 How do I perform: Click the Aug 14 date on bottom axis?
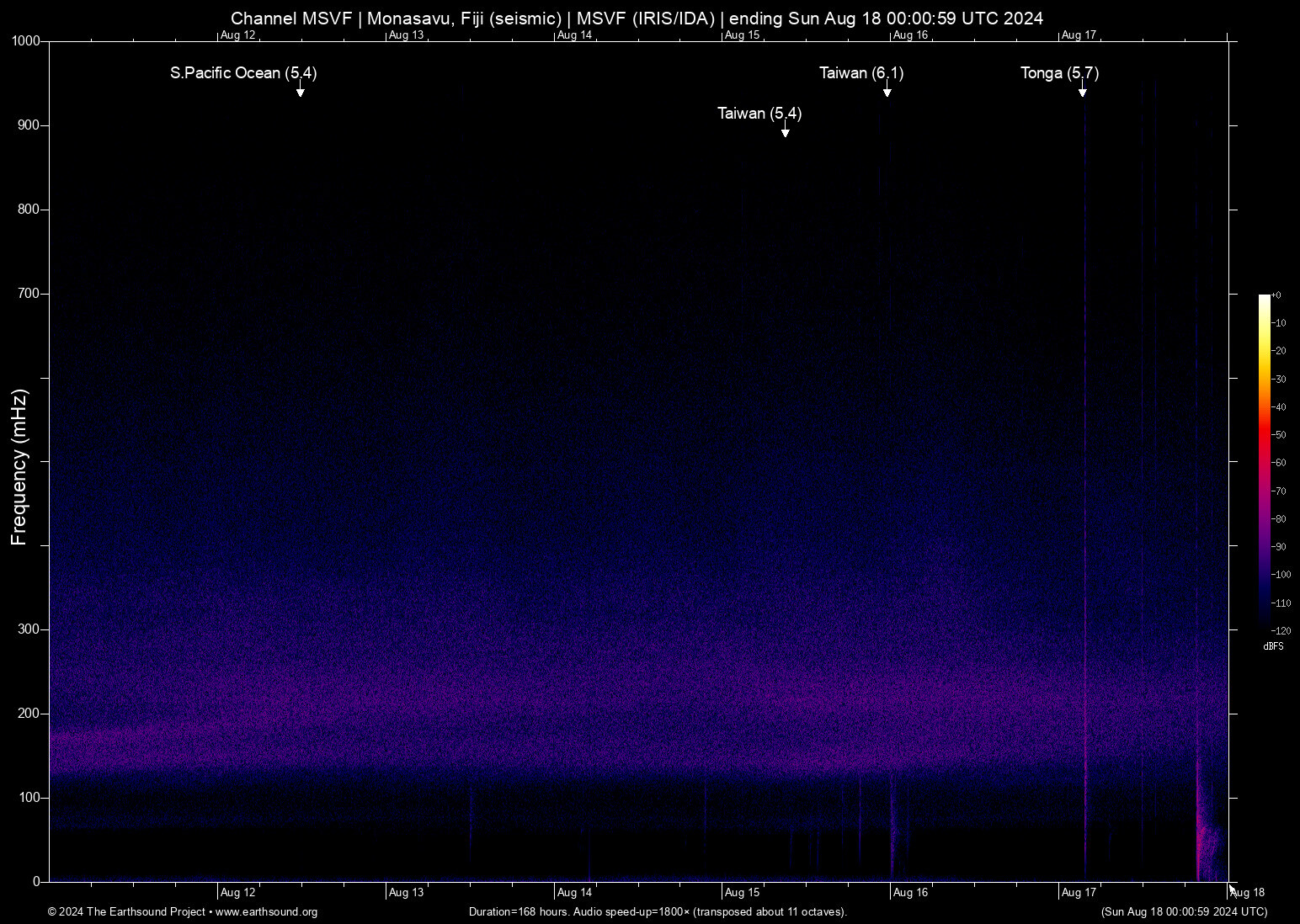pos(575,893)
